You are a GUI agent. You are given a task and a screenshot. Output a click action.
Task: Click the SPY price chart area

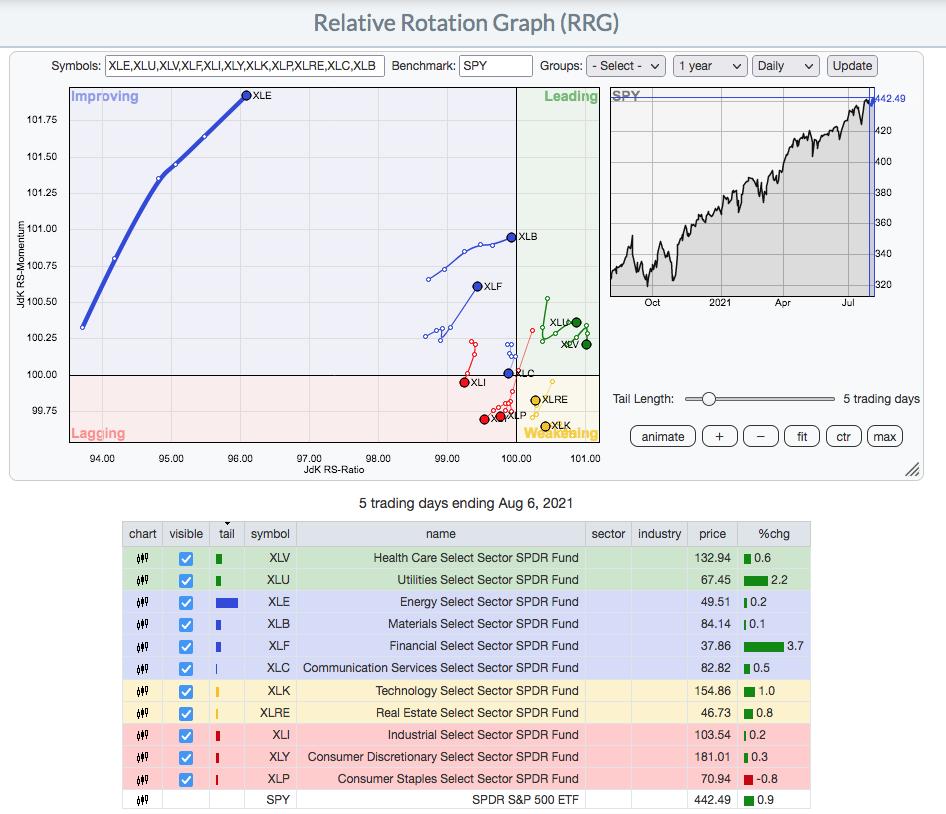742,192
